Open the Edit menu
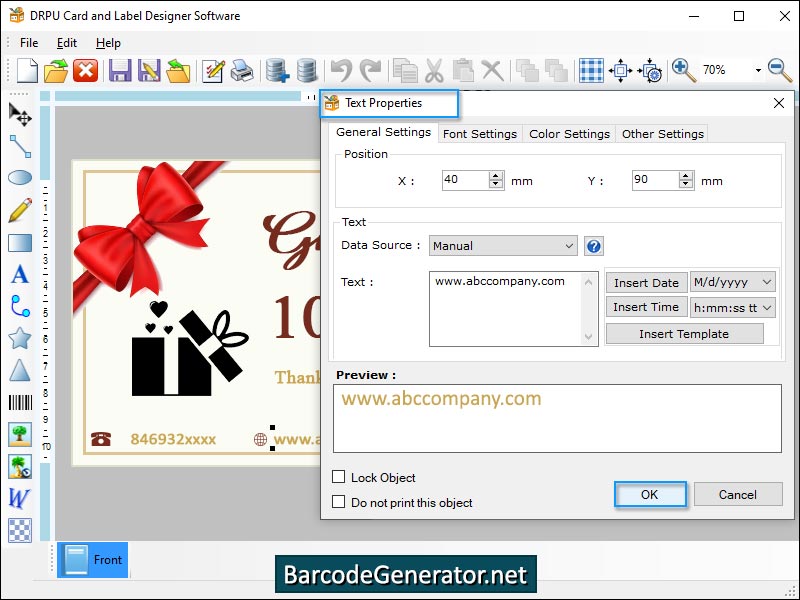The width and height of the screenshot is (800, 600). tap(66, 43)
